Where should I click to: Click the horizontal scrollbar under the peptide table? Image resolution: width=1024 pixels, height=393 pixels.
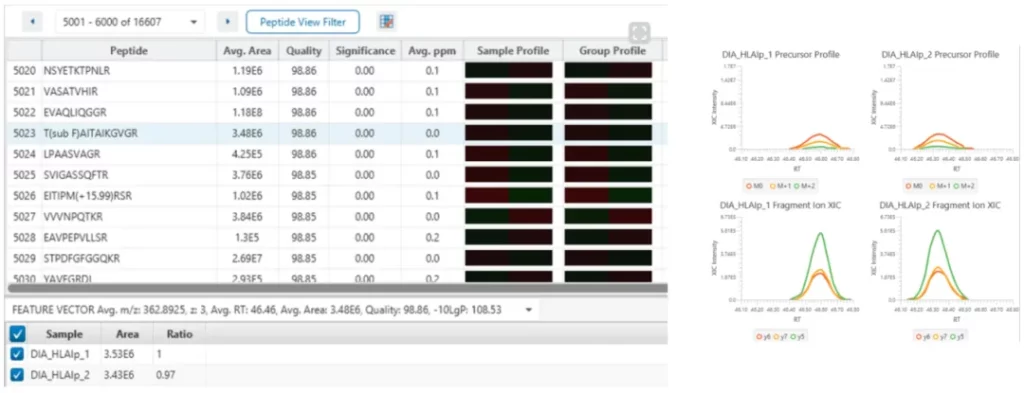coord(337,287)
